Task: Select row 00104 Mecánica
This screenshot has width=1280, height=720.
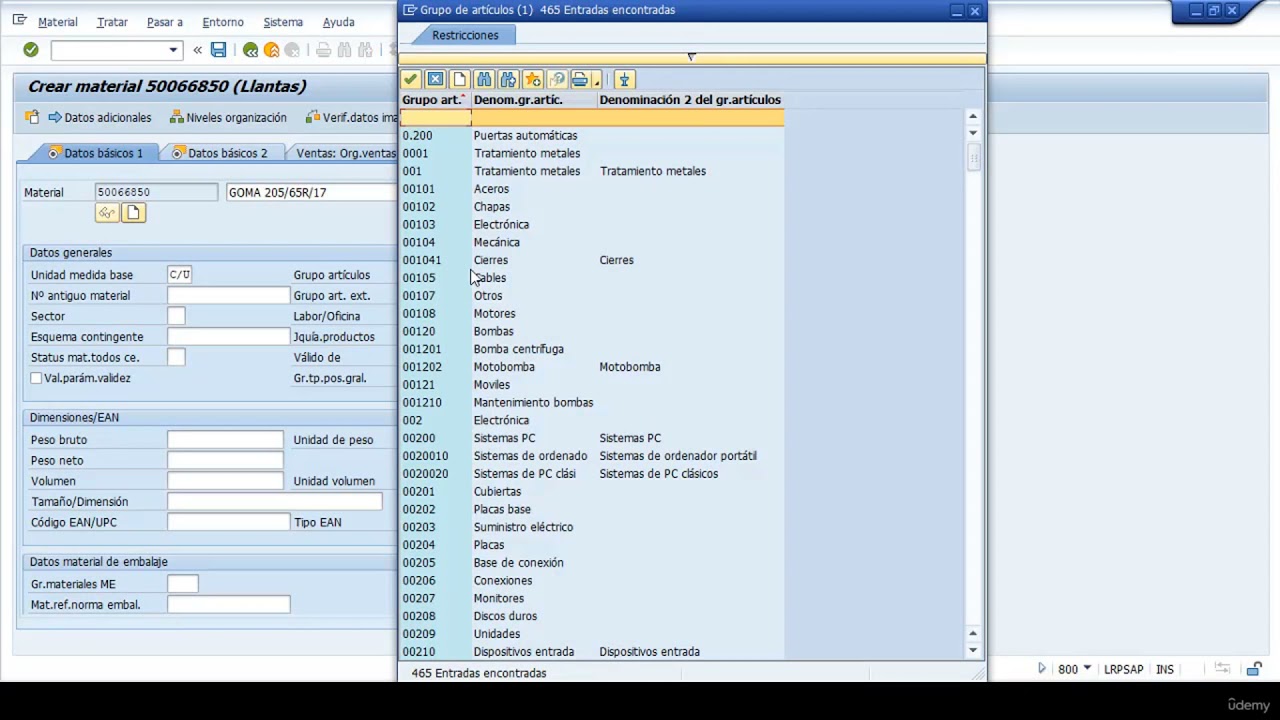Action: [x=592, y=242]
